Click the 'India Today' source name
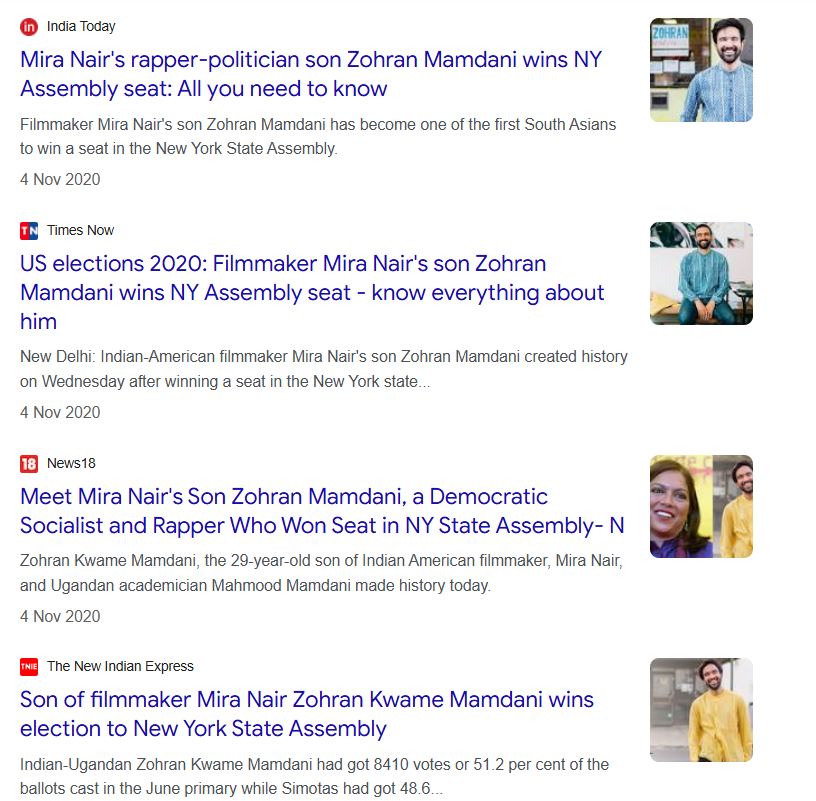The width and height of the screenshot is (816, 801). 81,27
